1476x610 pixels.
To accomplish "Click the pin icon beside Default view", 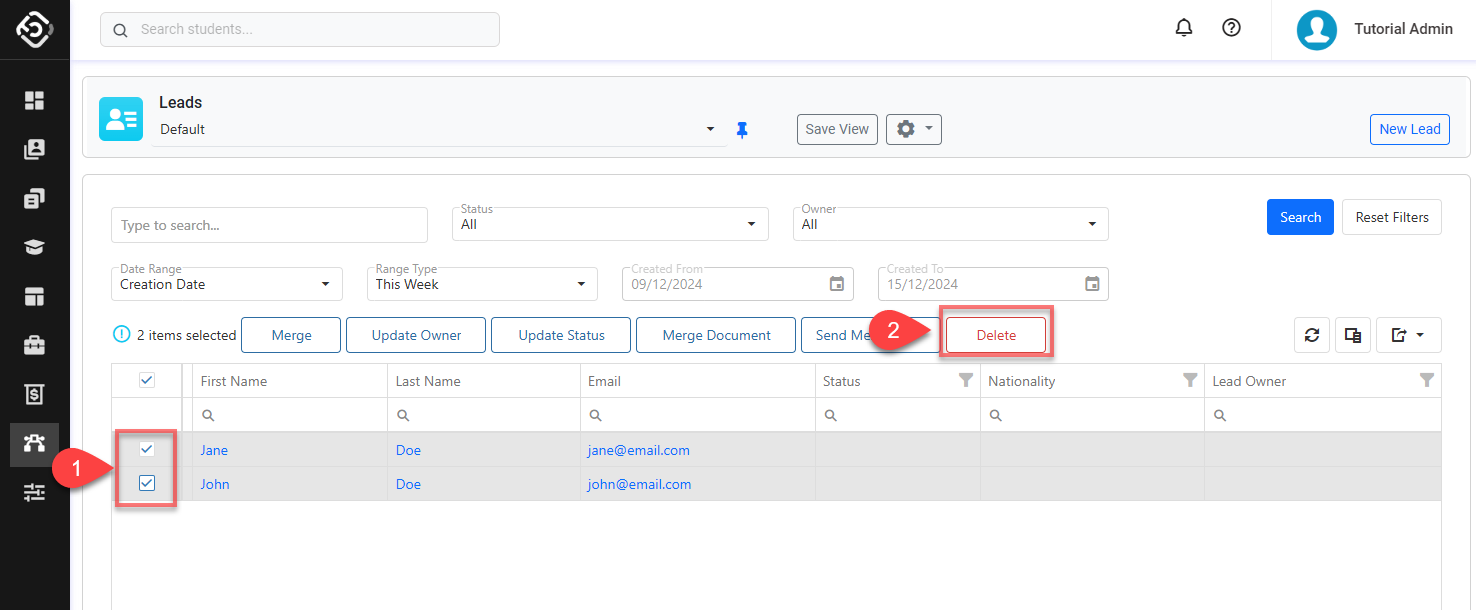I will 742,130.
